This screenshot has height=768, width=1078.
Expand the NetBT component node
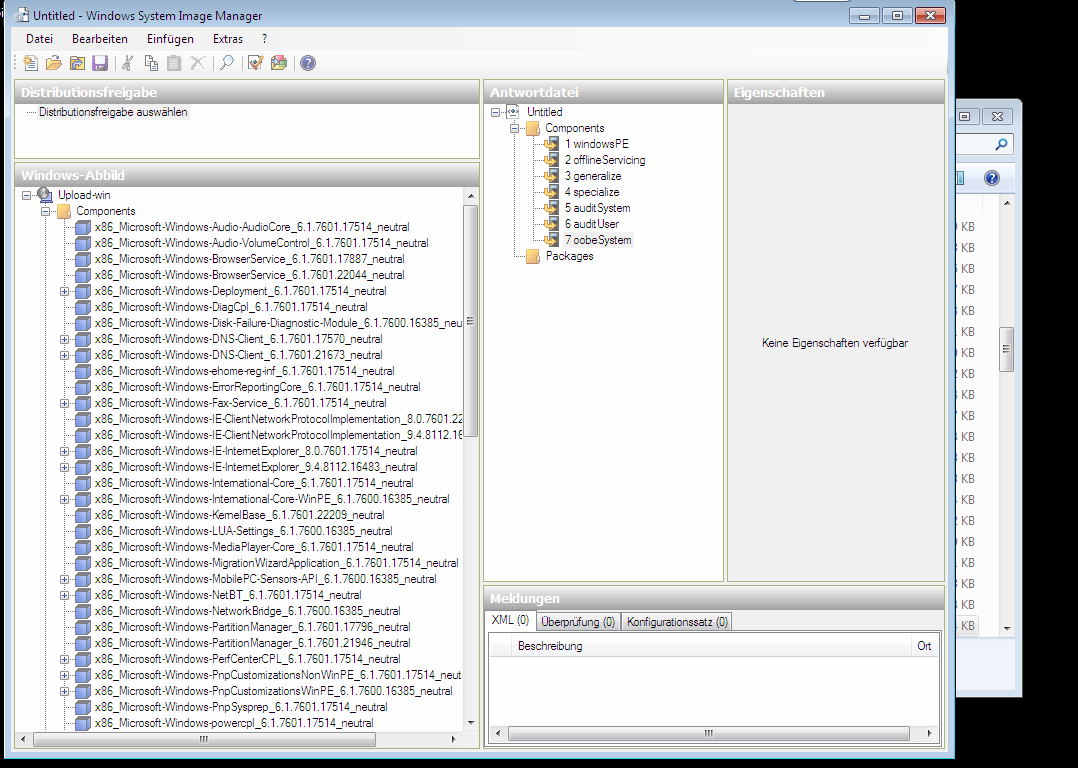[x=65, y=595]
